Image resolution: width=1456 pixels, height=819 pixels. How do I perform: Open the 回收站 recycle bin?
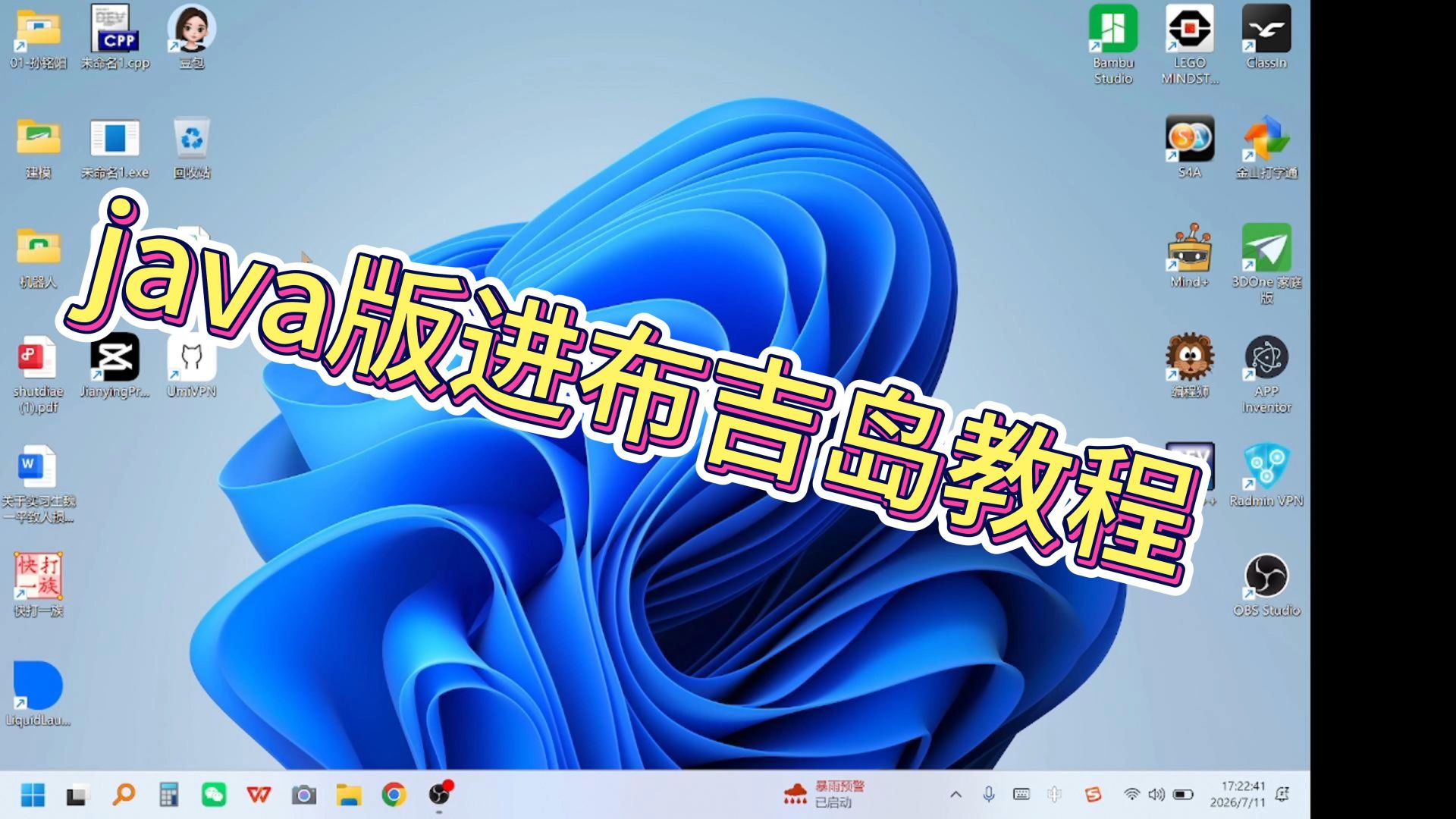(192, 149)
